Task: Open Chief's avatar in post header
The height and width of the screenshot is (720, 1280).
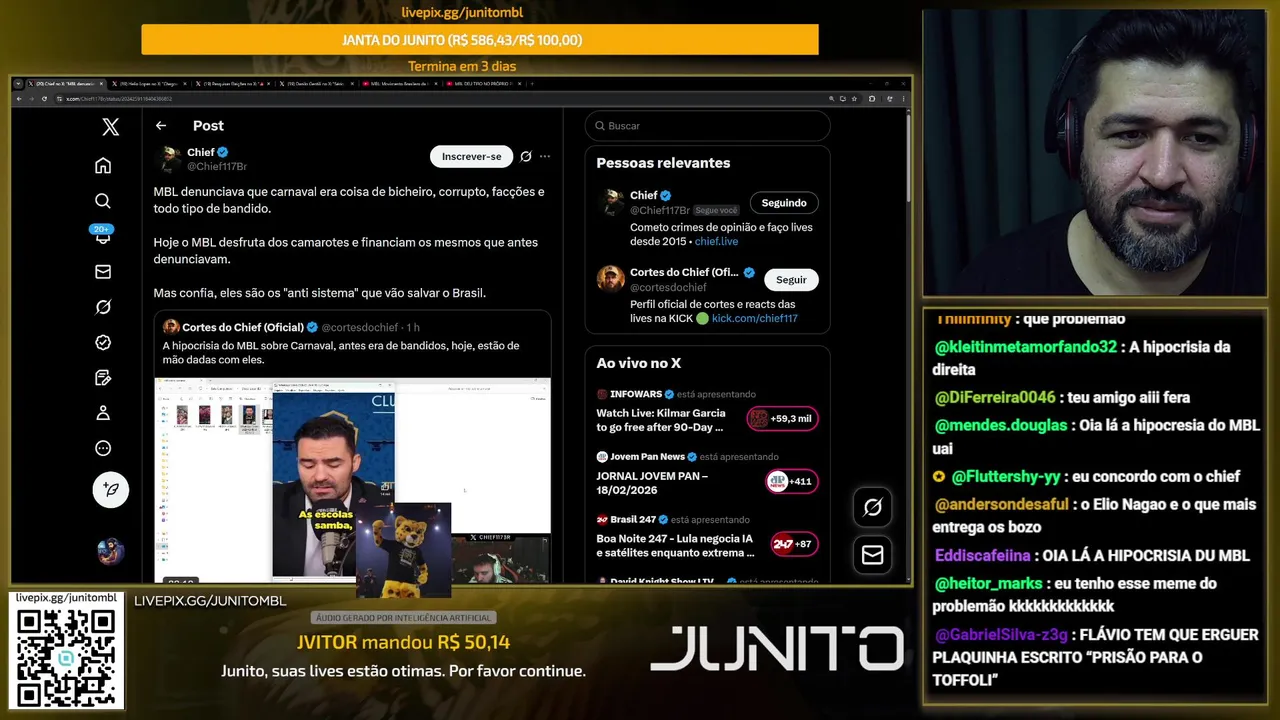Action: tap(169, 158)
